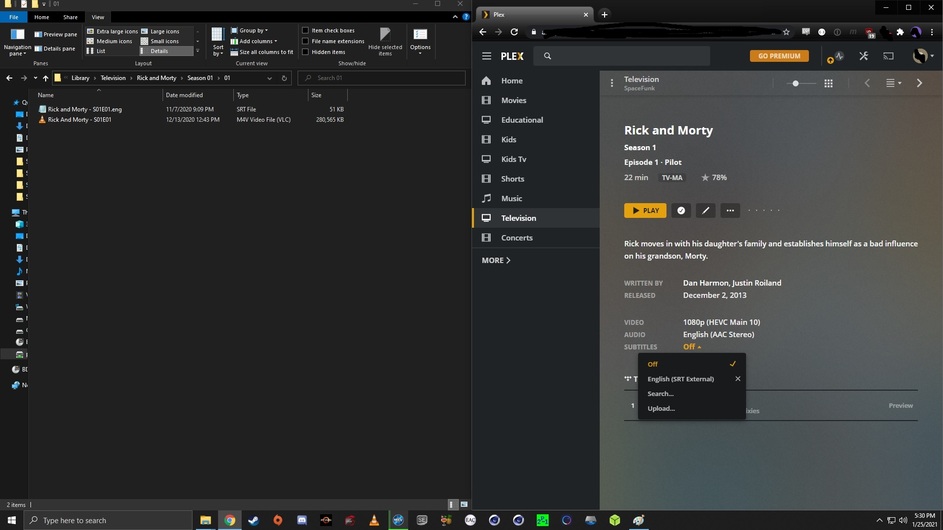
Task: Open the Plex hamburger menu
Action: coord(486,56)
